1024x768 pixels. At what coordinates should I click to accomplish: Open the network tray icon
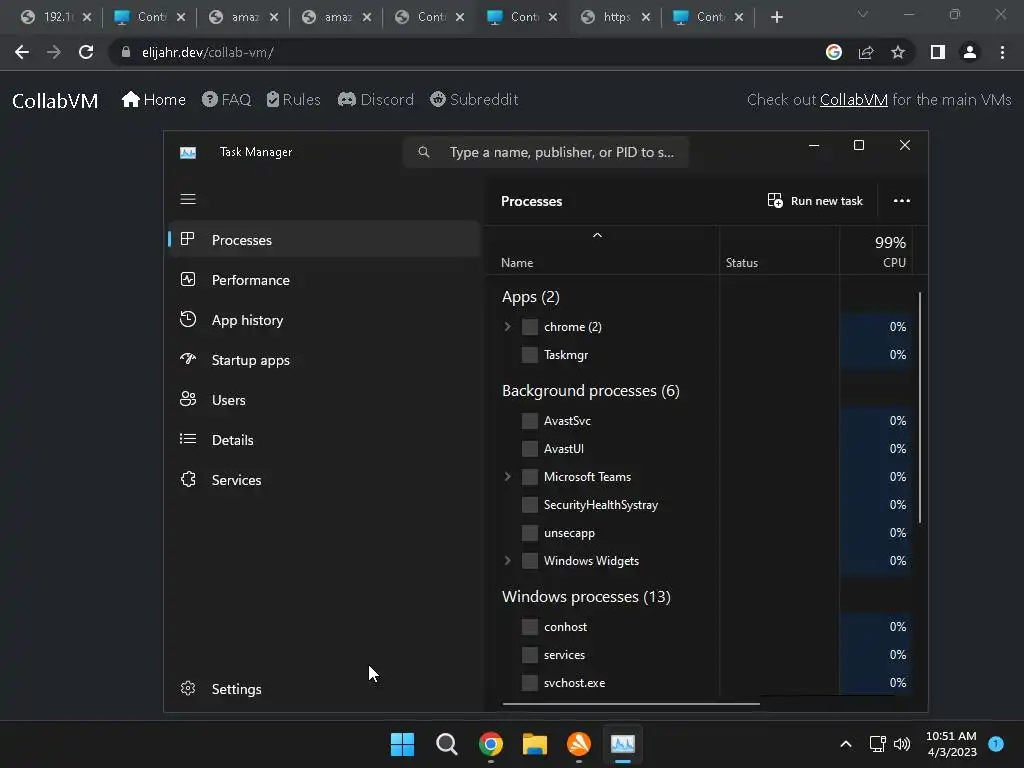(x=877, y=744)
